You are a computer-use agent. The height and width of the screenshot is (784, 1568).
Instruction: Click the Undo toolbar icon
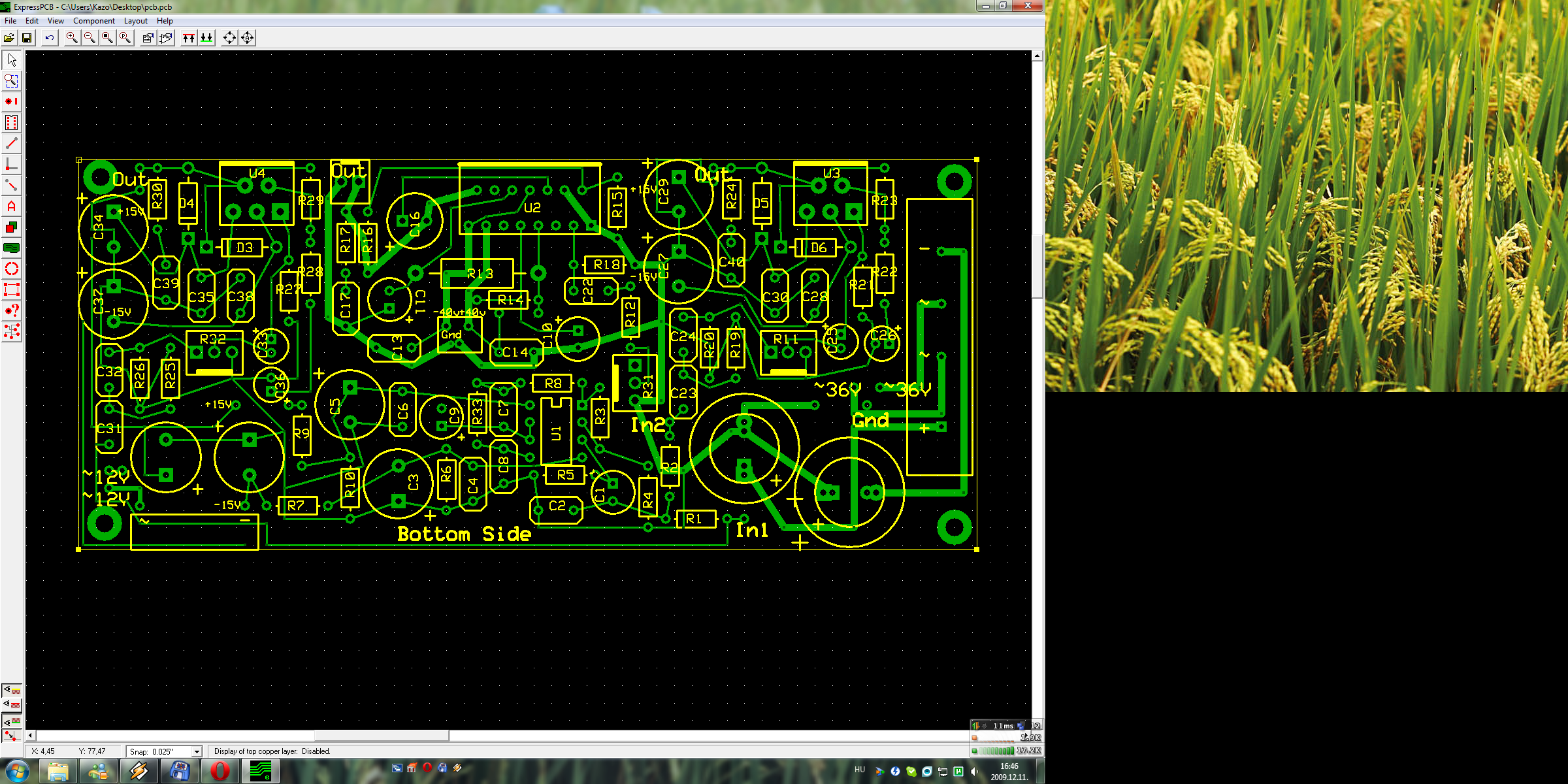coord(49,38)
